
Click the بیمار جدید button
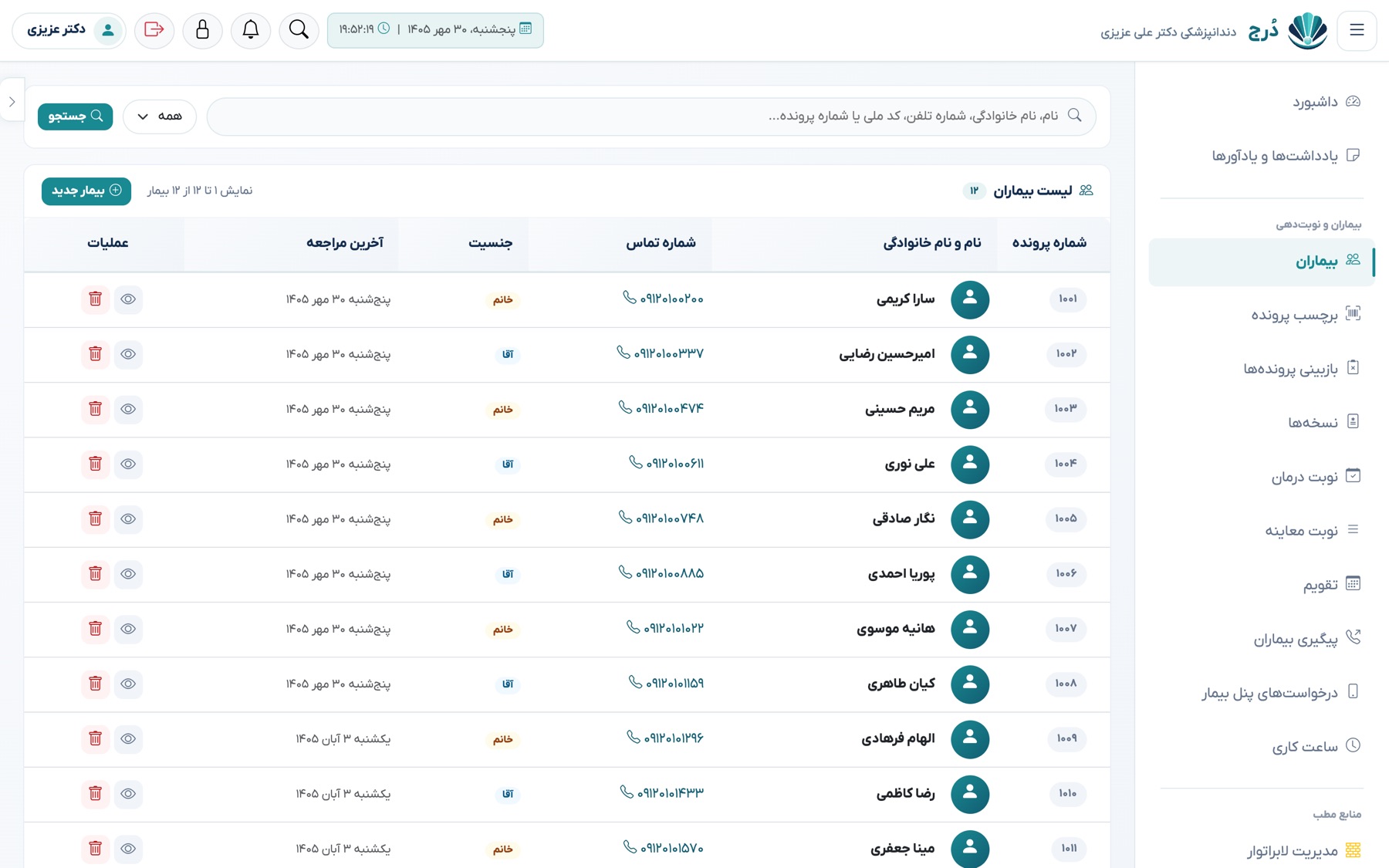click(x=86, y=191)
